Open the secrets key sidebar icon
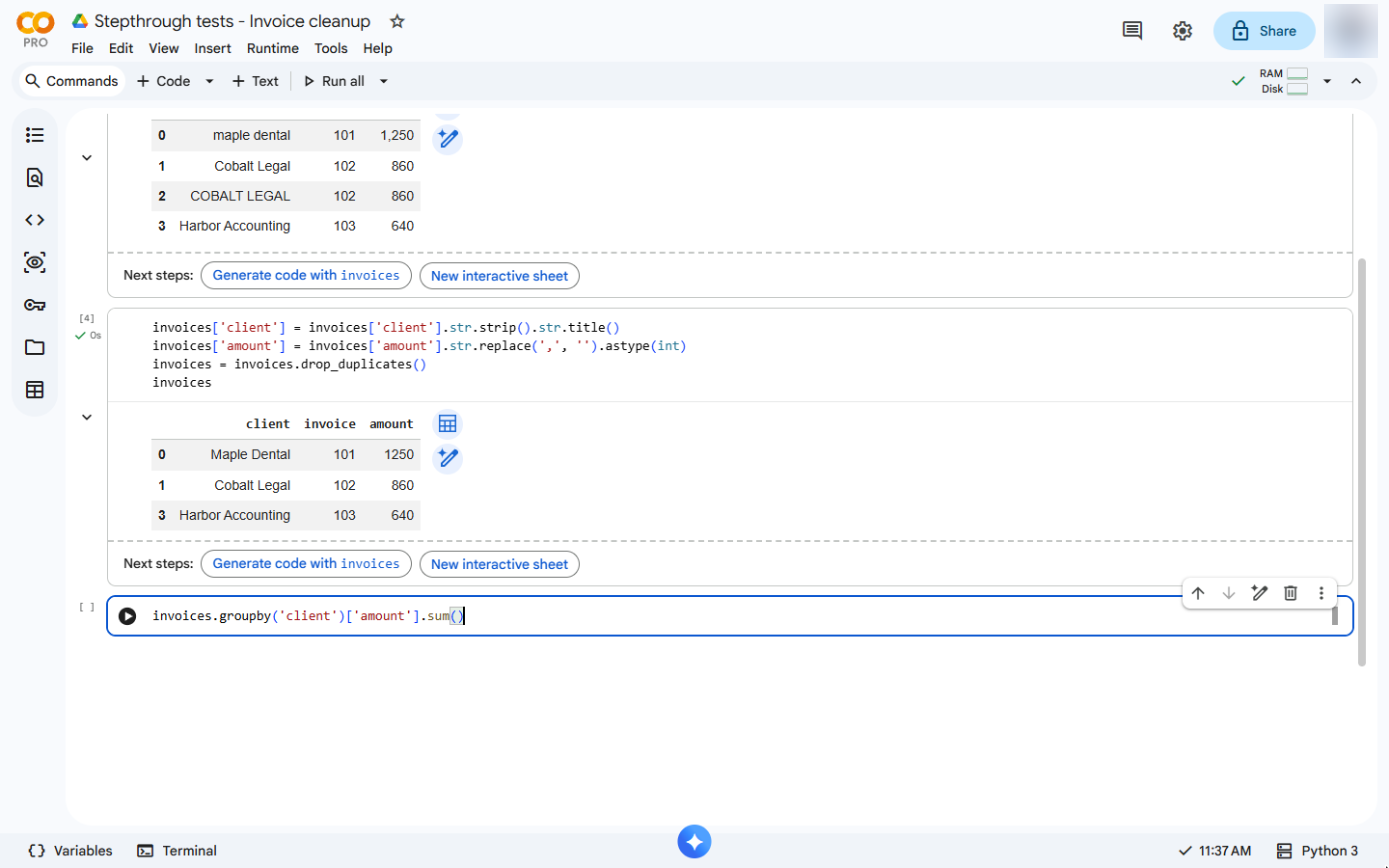This screenshot has width=1389, height=868. point(35,305)
